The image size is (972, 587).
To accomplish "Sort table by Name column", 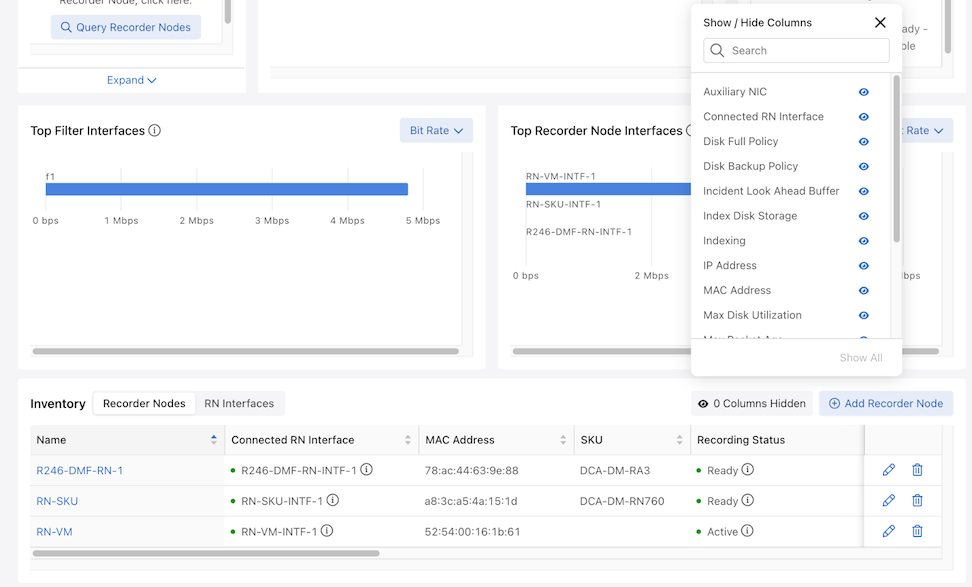I will click(x=214, y=439).
